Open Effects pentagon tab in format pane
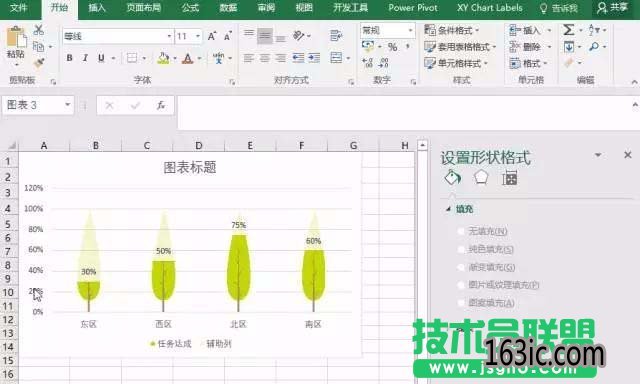Viewport: 640px width, 384px height. (x=481, y=178)
